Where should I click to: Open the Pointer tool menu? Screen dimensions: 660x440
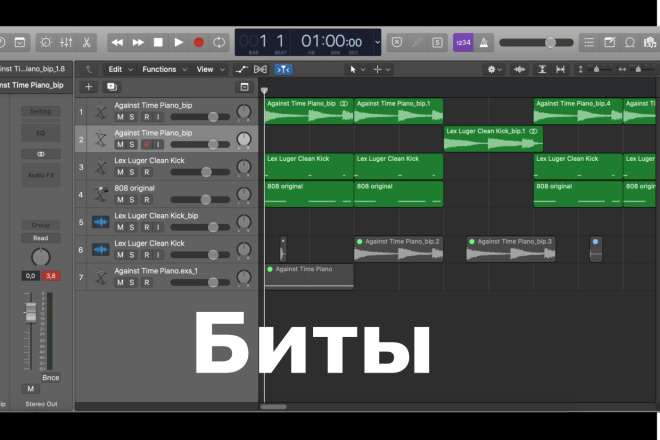(357, 69)
